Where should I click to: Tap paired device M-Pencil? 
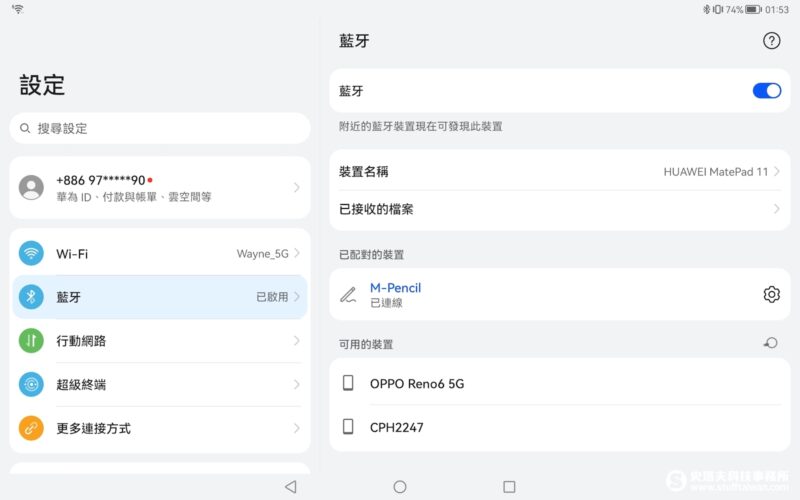[x=560, y=294]
